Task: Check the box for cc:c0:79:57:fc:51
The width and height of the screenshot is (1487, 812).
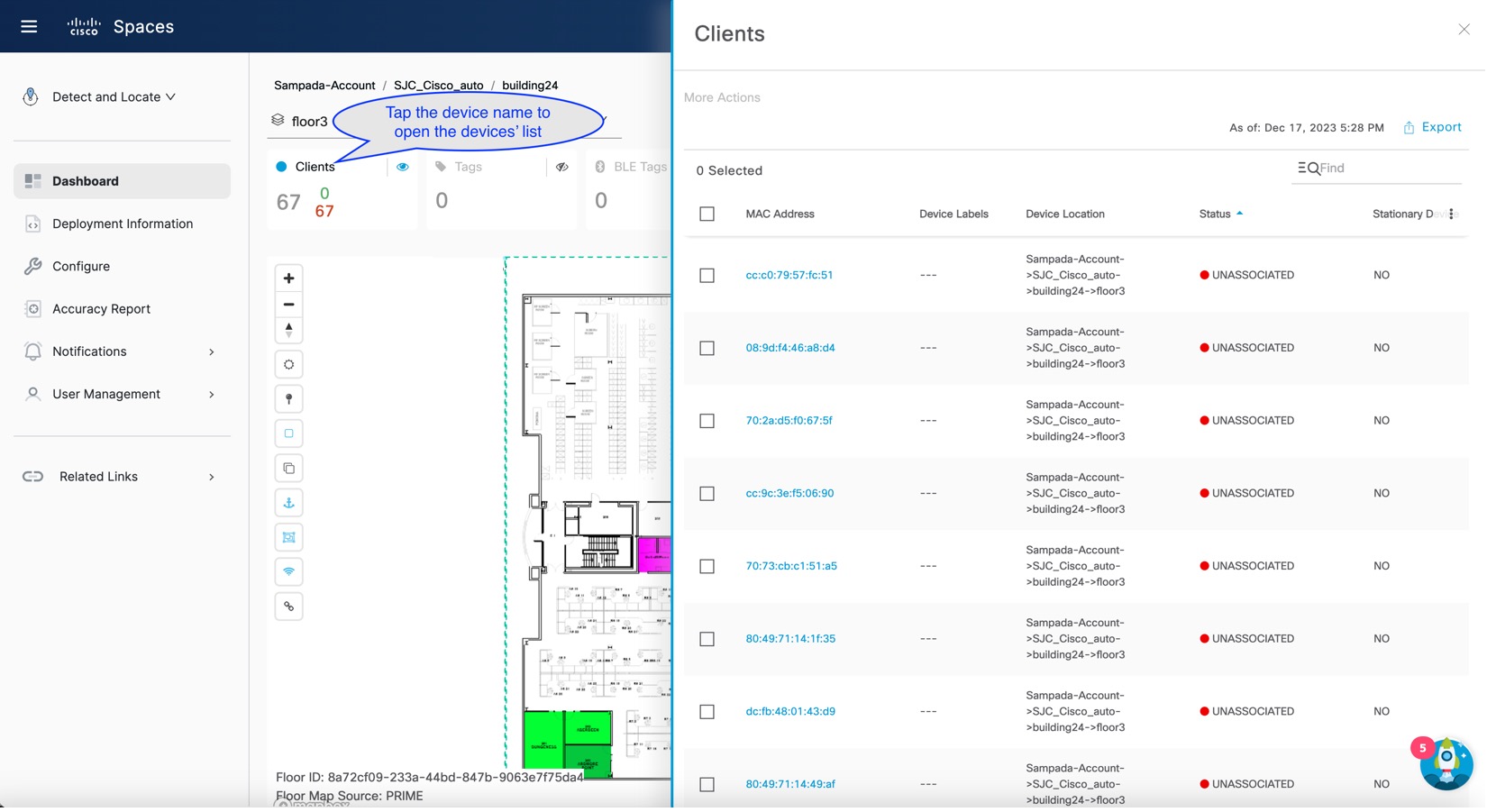Action: [x=707, y=276]
